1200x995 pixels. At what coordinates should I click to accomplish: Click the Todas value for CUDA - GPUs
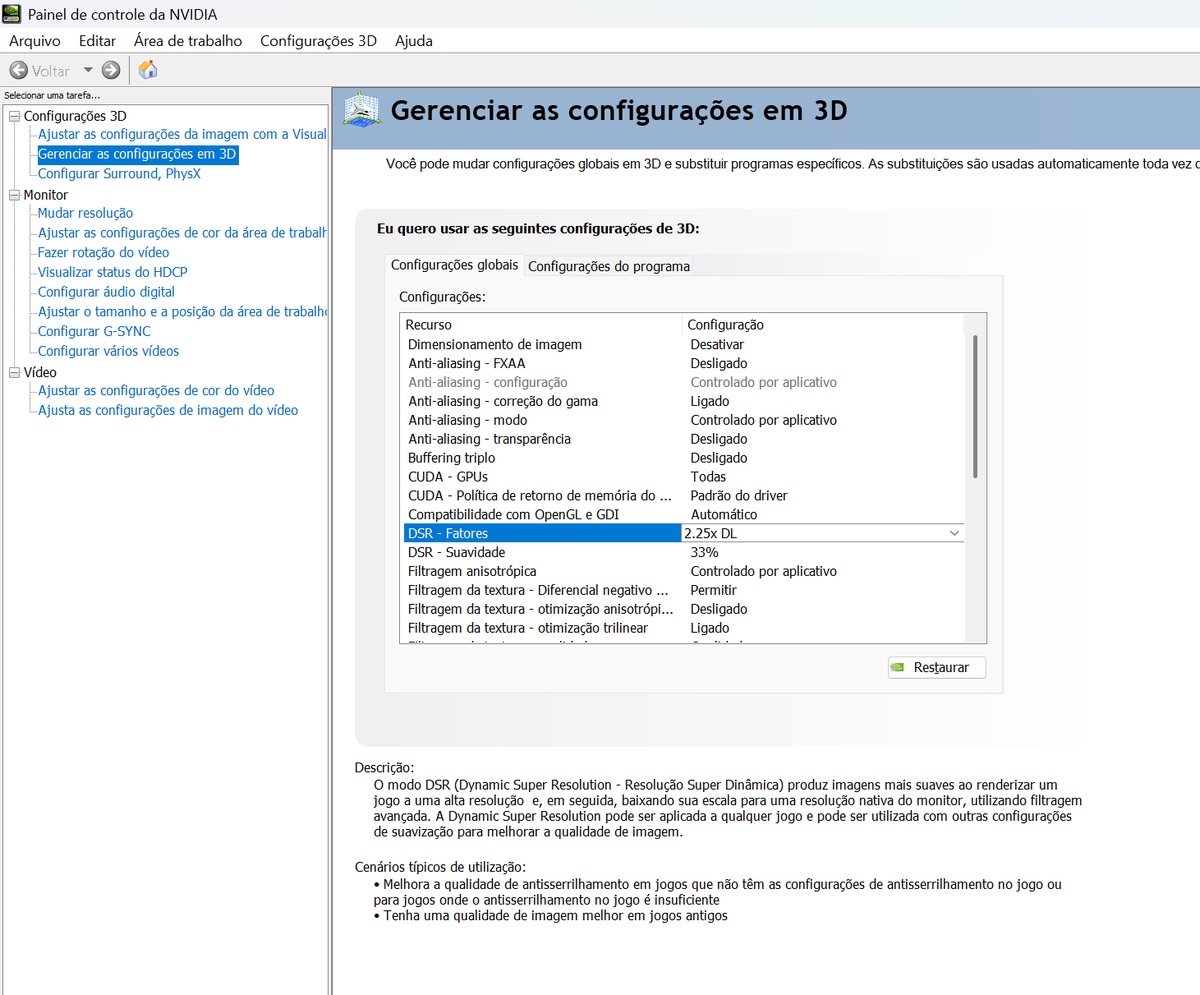point(708,477)
